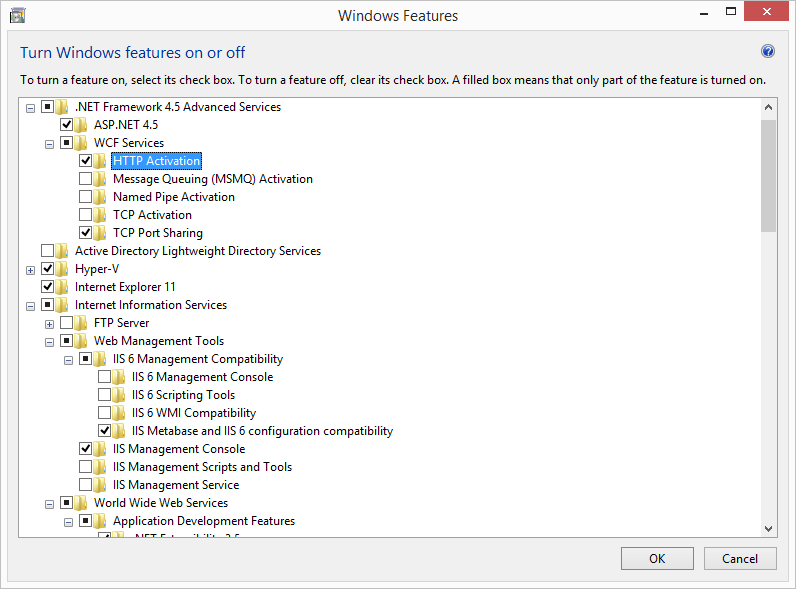Click the folder icon for ASP.NET 4.5
This screenshot has width=796, height=589.
click(81, 125)
